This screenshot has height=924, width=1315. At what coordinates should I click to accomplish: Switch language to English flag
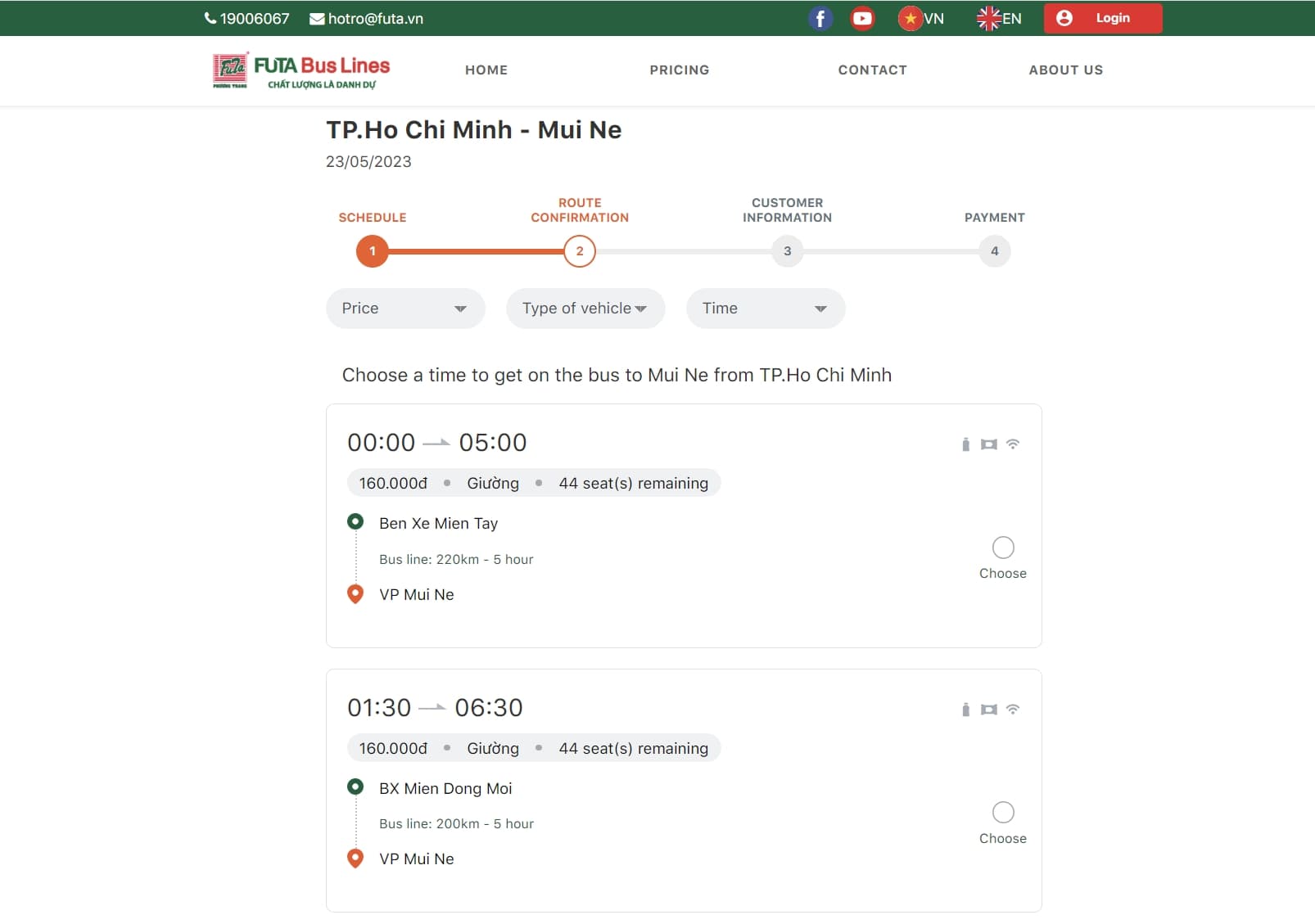coord(988,18)
